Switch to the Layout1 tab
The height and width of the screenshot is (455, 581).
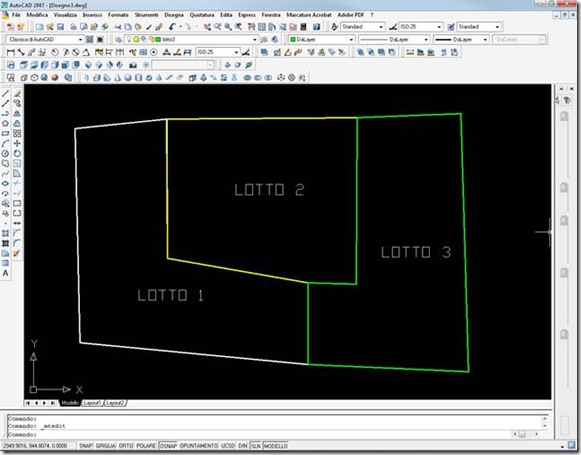(x=92, y=403)
